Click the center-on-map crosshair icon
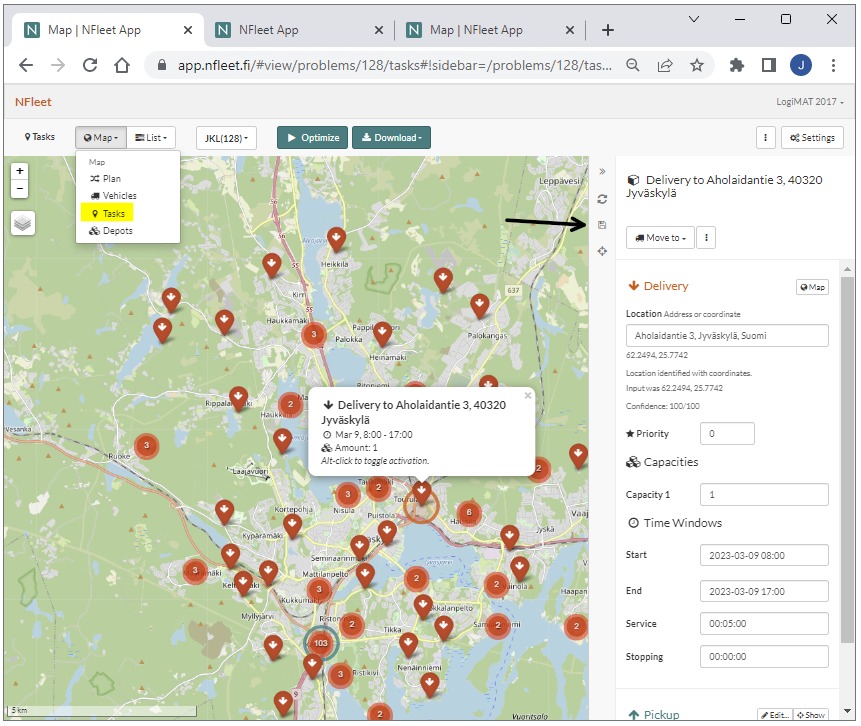The height and width of the screenshot is (726, 861). (602, 251)
